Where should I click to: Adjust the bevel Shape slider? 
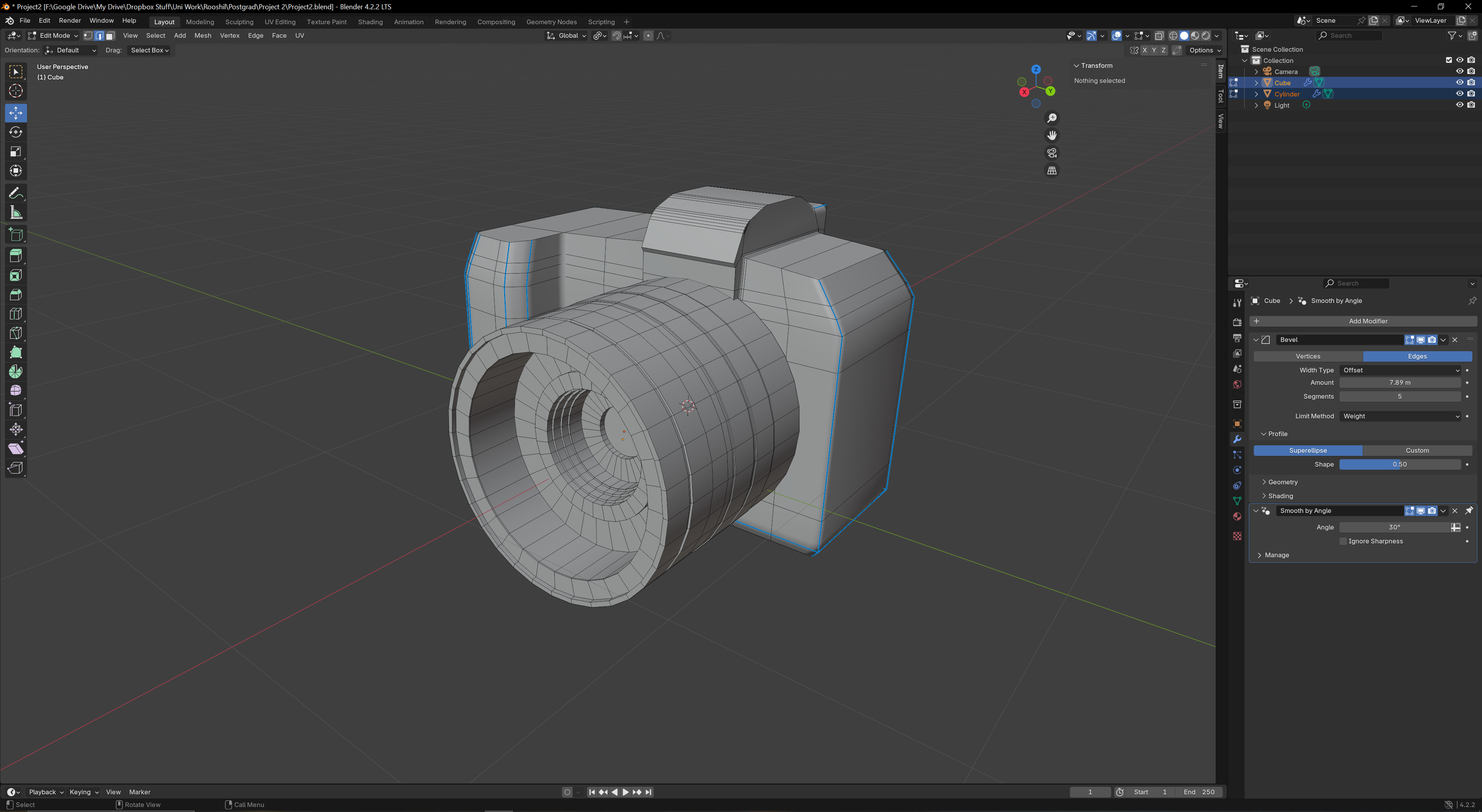(x=1399, y=465)
